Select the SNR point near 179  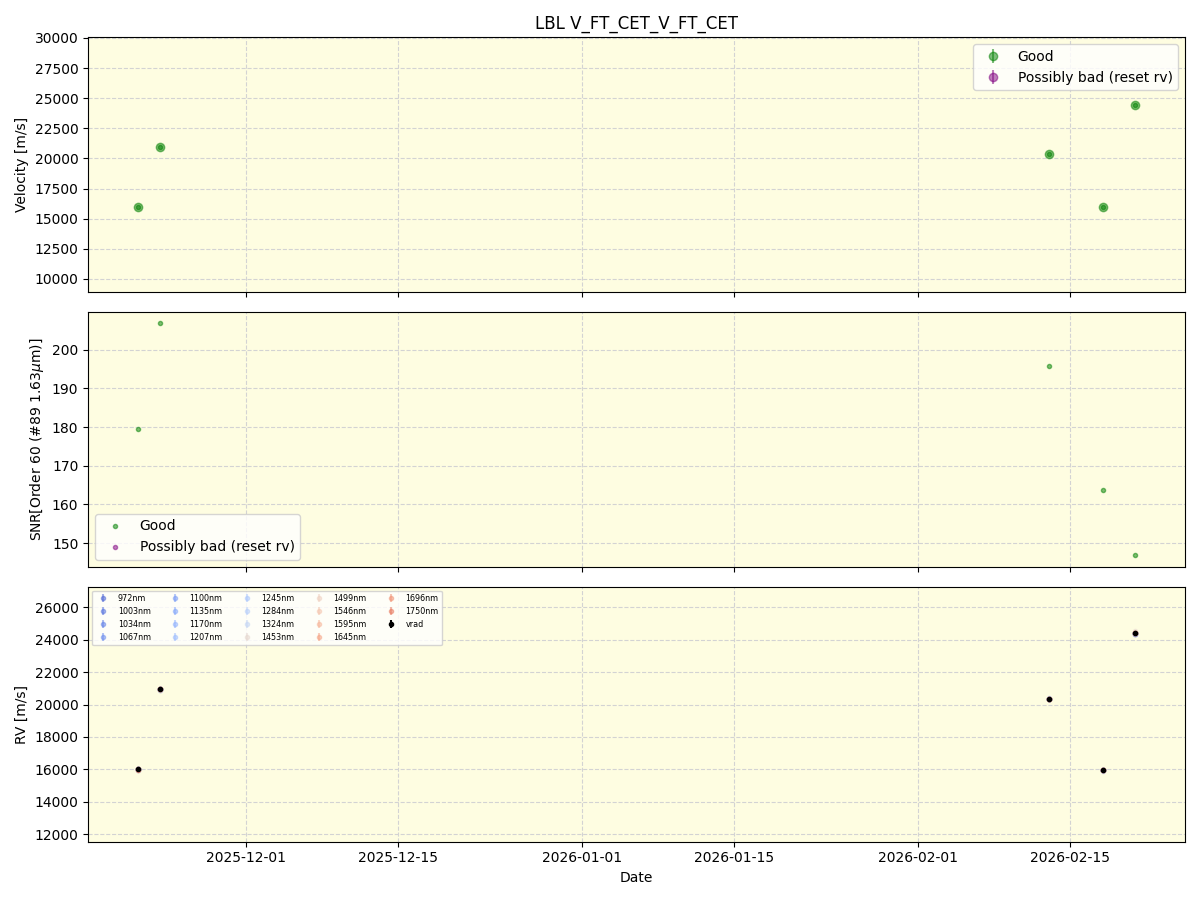click(x=138, y=429)
